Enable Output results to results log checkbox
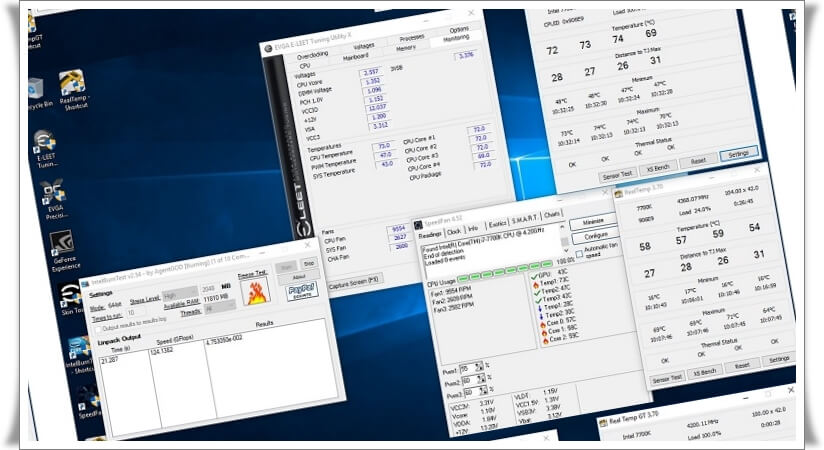This screenshot has height=450, width=824. click(97, 330)
